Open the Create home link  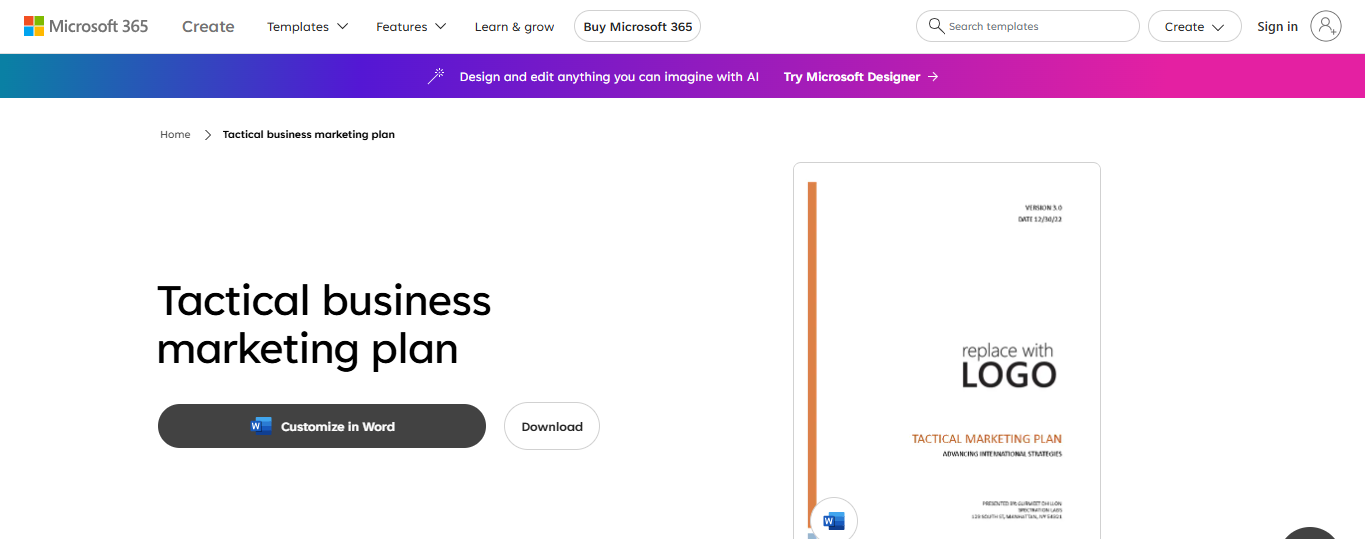coord(208,27)
